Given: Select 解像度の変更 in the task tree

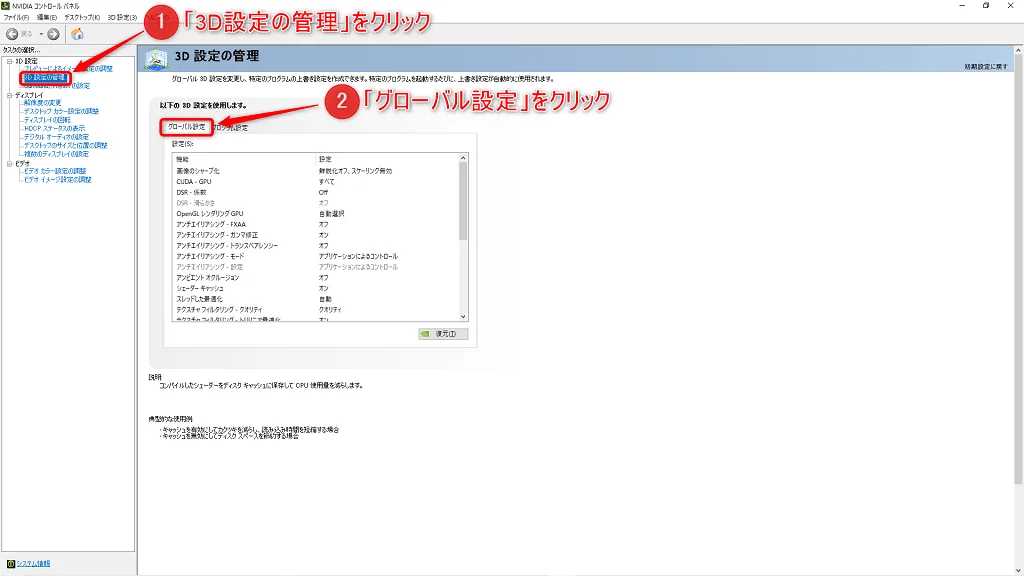Looking at the screenshot, I should coord(42,103).
